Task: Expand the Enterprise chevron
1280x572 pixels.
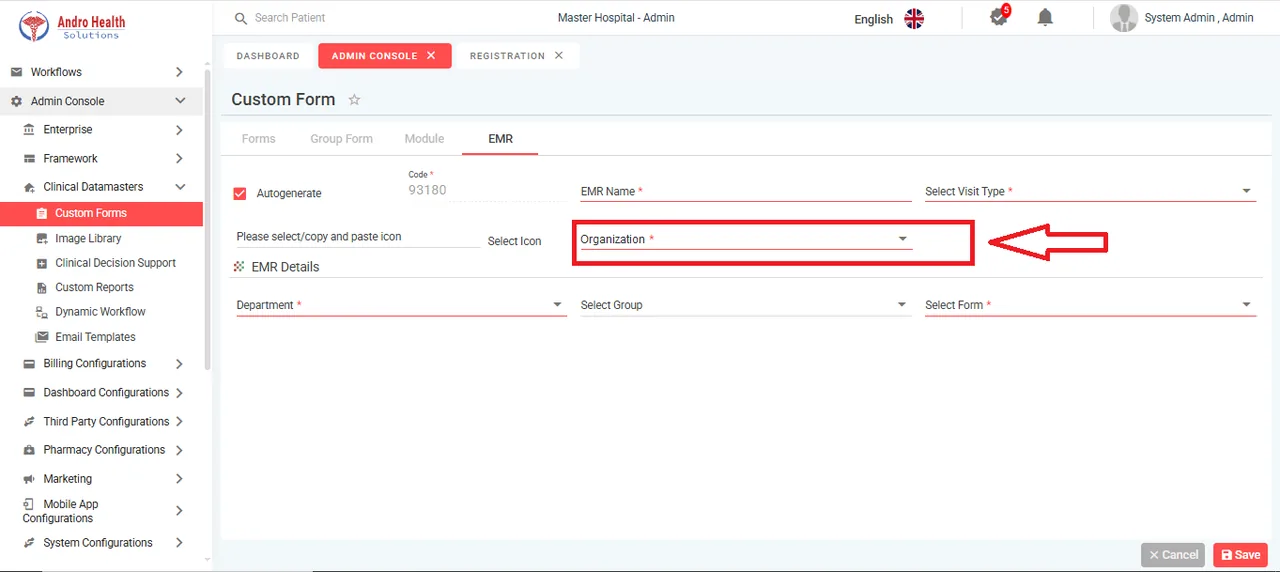Action: 179,130
